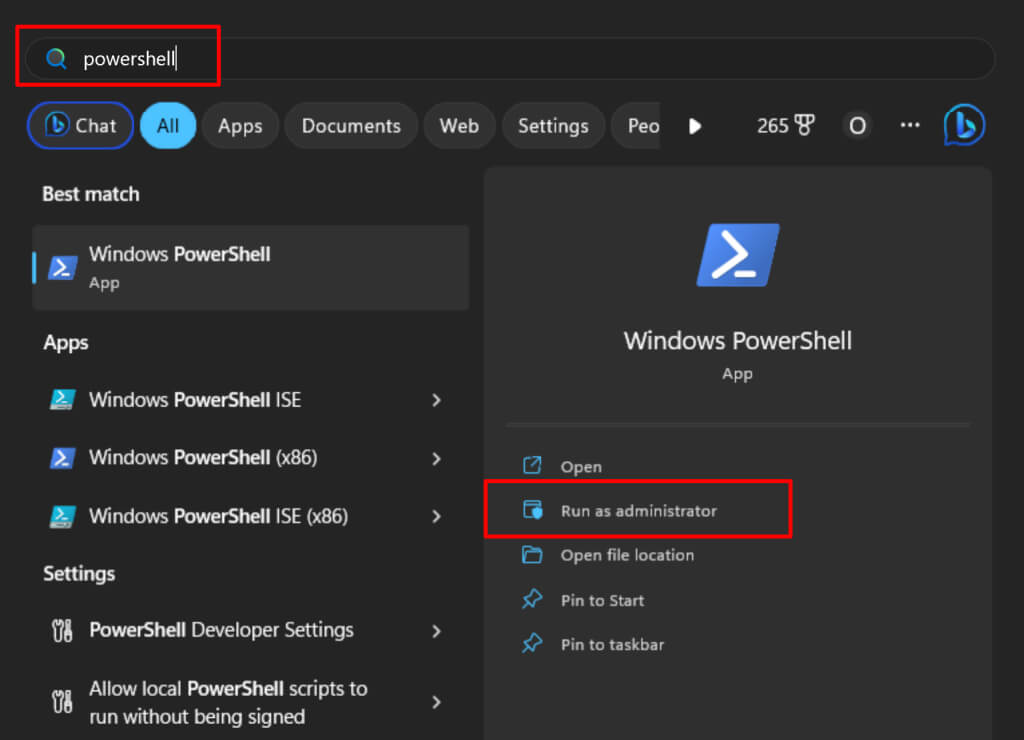
Task: Click the search magnifier icon
Action: (57, 59)
